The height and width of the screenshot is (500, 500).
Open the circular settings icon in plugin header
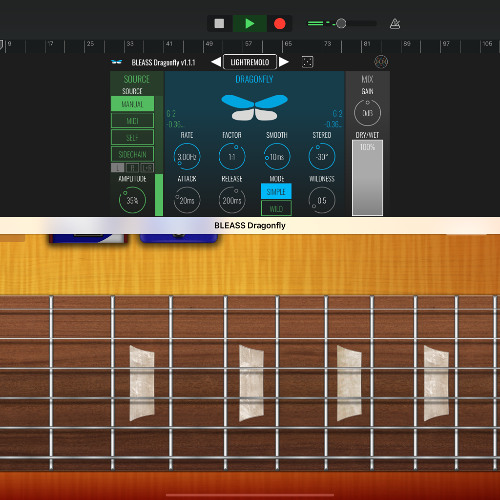point(381,62)
